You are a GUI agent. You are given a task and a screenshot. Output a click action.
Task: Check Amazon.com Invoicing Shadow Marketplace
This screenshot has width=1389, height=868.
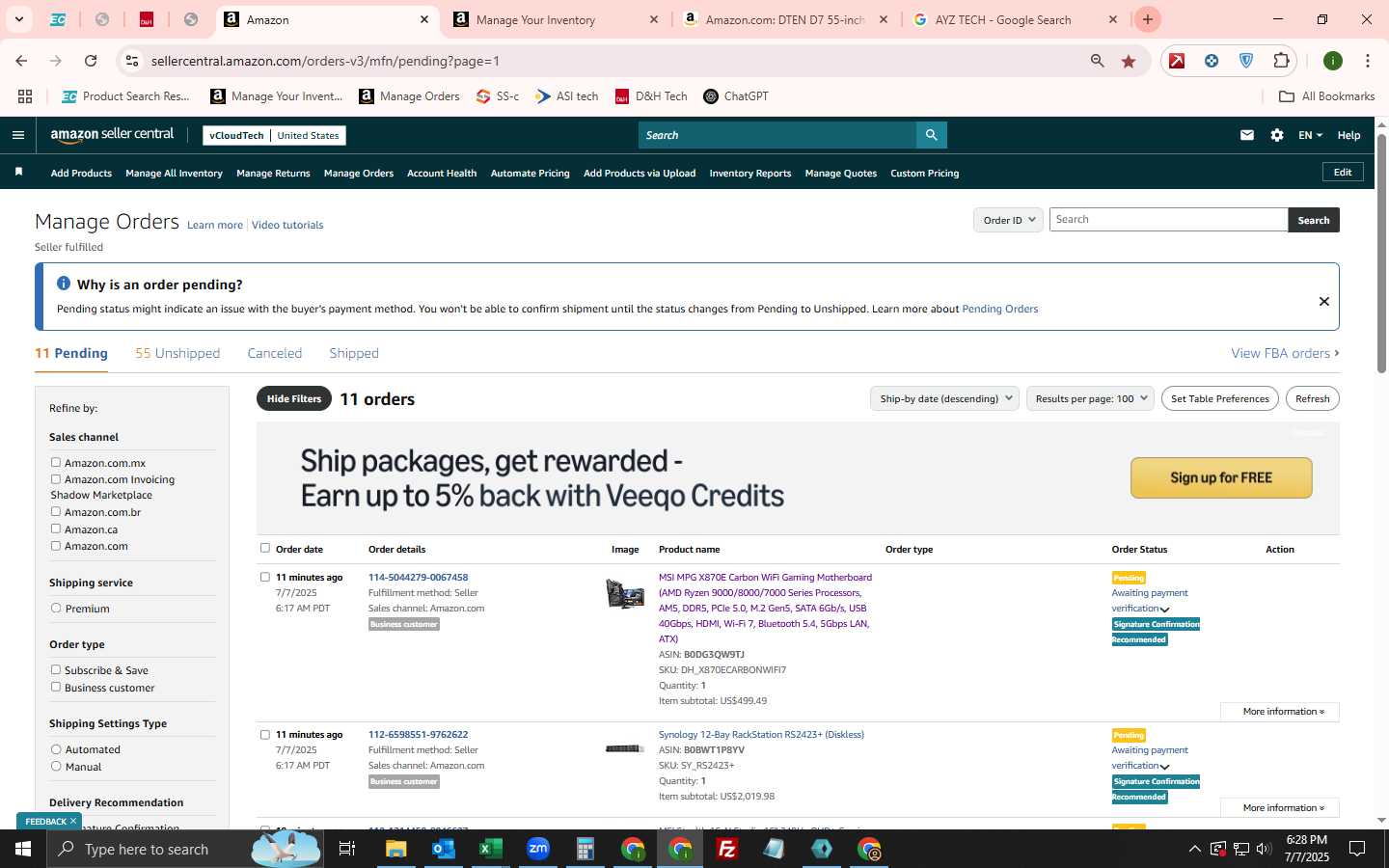(56, 479)
